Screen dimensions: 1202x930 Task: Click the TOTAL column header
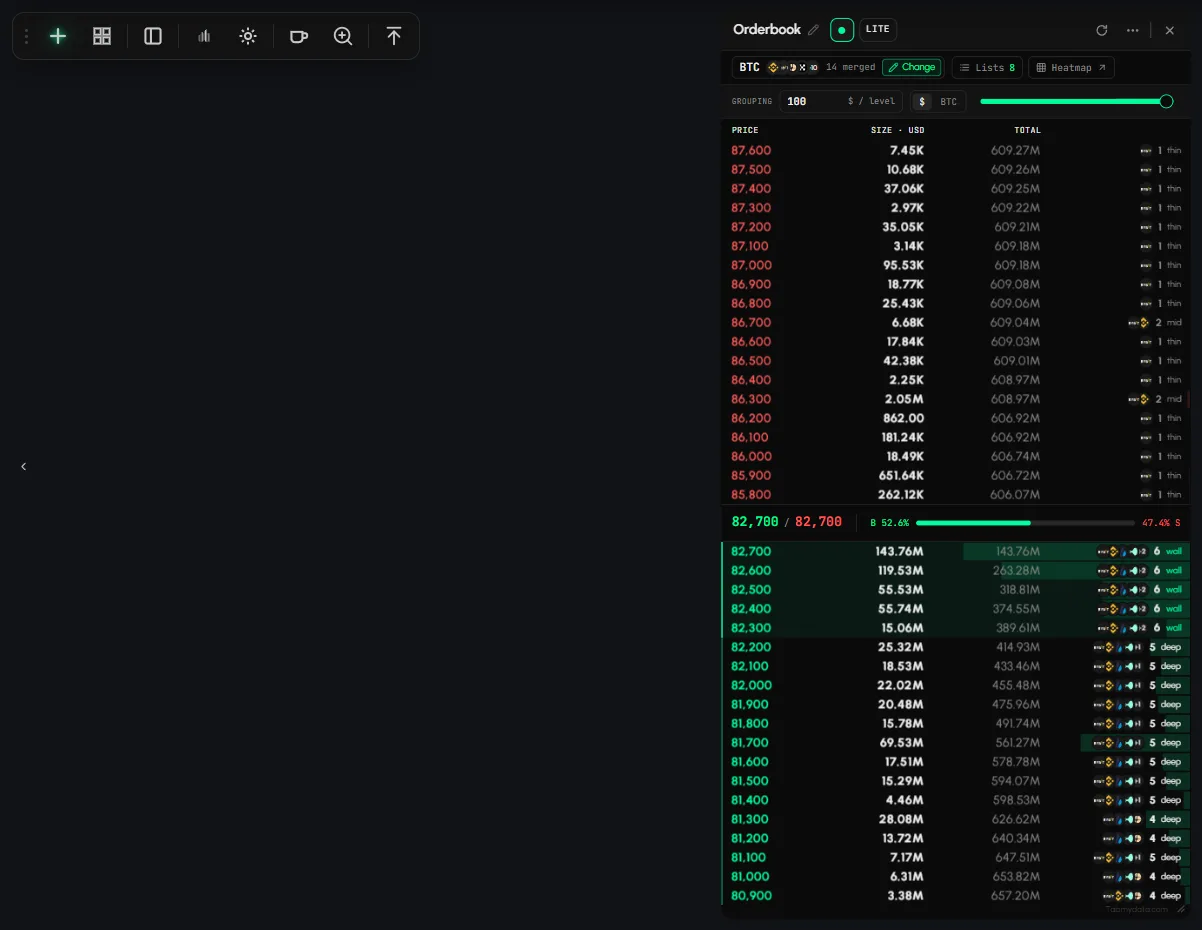(x=1027, y=130)
